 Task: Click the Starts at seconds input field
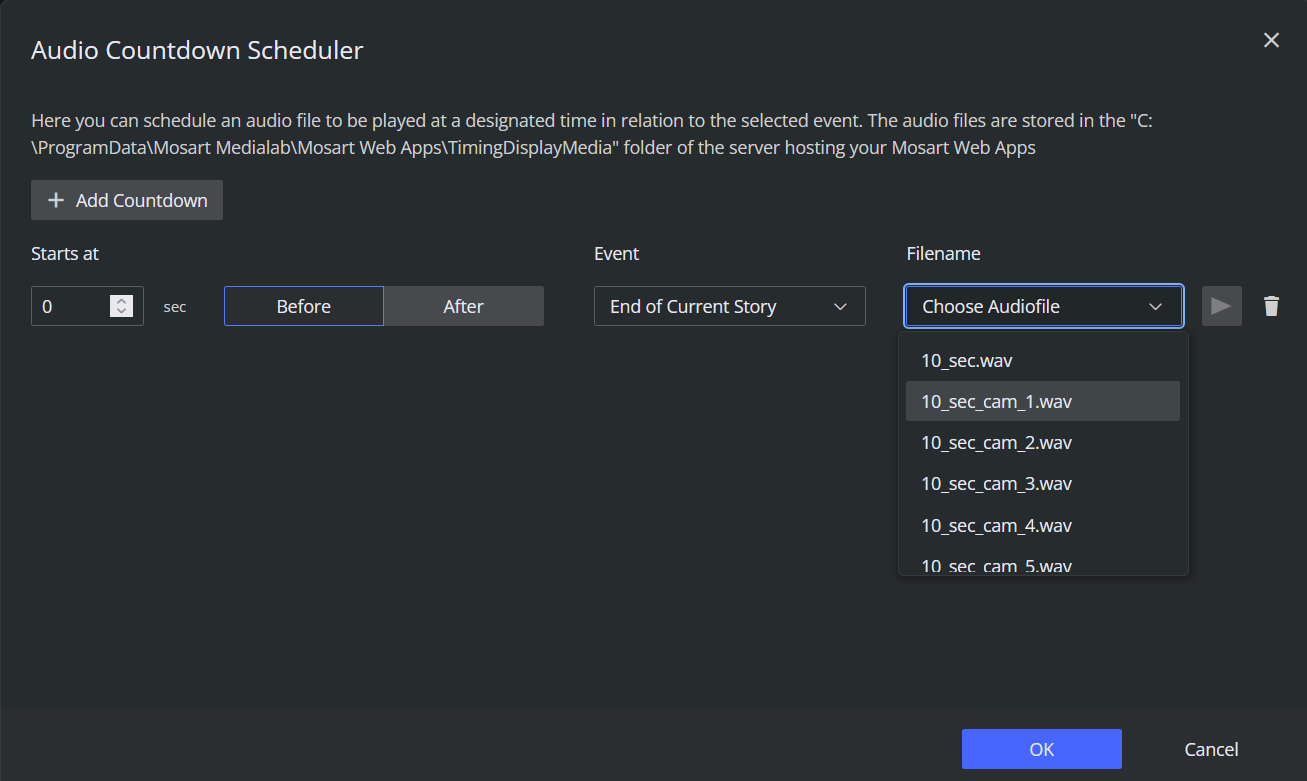pyautogui.click(x=70, y=306)
